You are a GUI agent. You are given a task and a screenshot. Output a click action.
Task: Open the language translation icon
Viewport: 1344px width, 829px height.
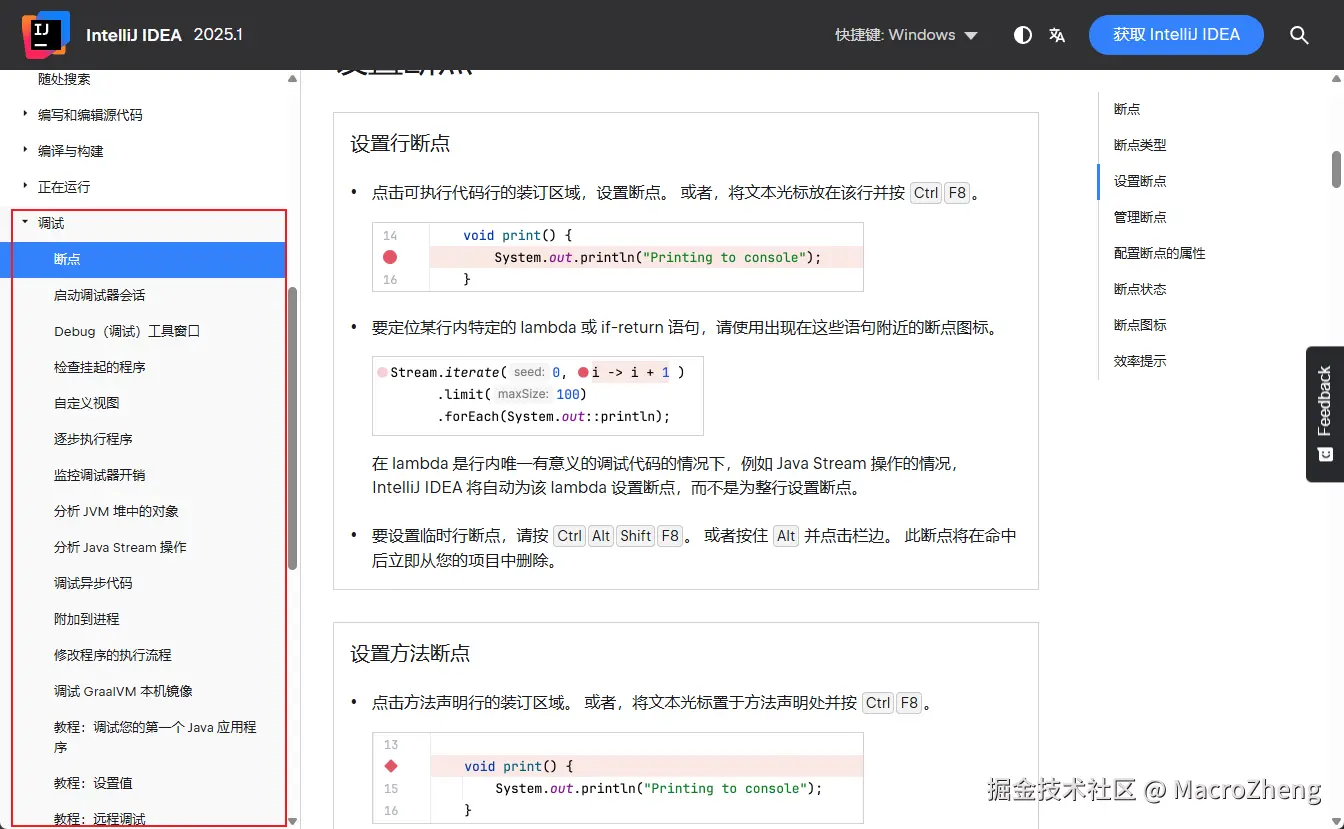1057,35
